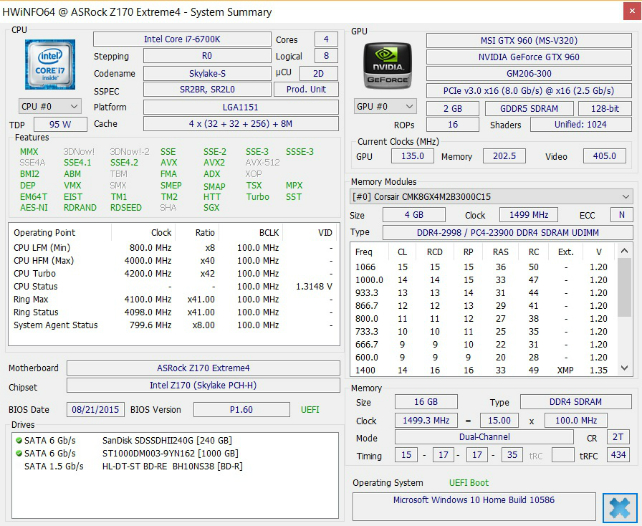The image size is (642, 526).
Task: Click the blue X close icon
Action: pos(618,506)
